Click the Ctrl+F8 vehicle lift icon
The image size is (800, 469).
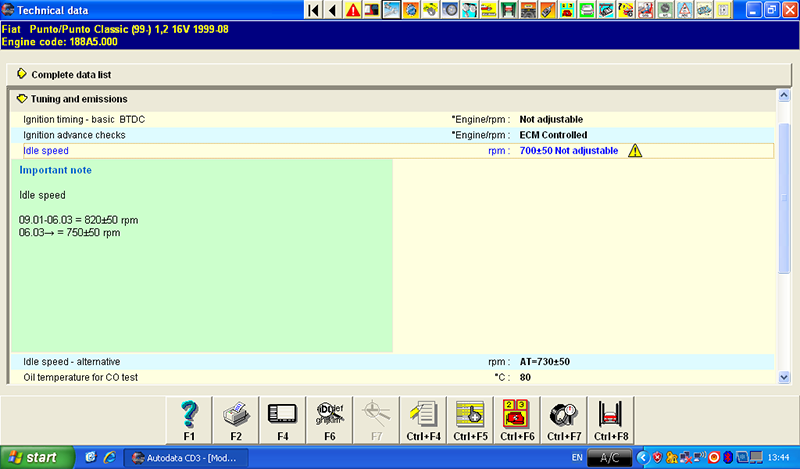tap(609, 418)
